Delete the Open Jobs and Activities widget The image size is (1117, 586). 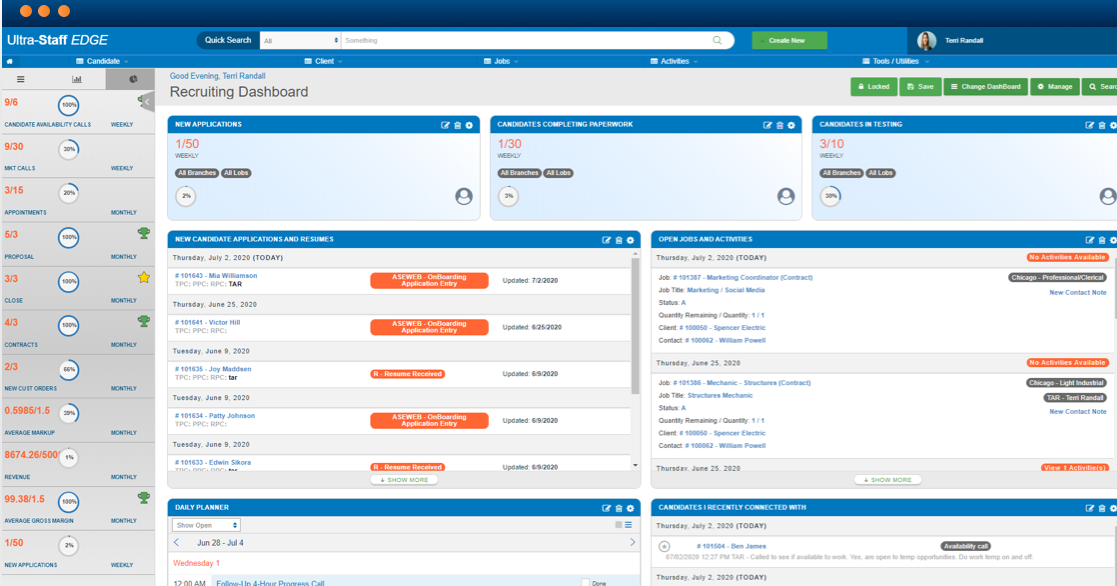pos(1101,241)
